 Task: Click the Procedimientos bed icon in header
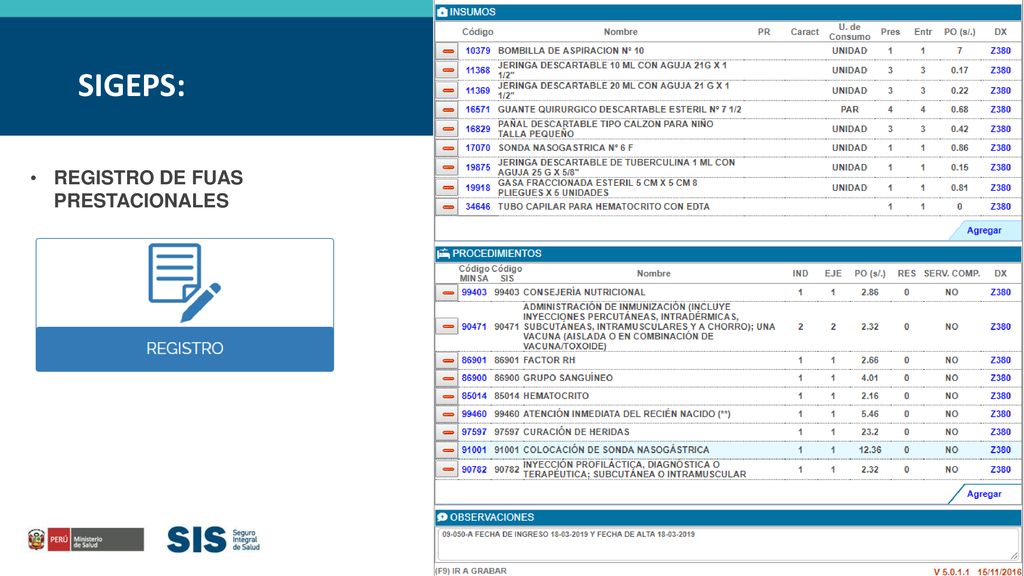[443, 253]
